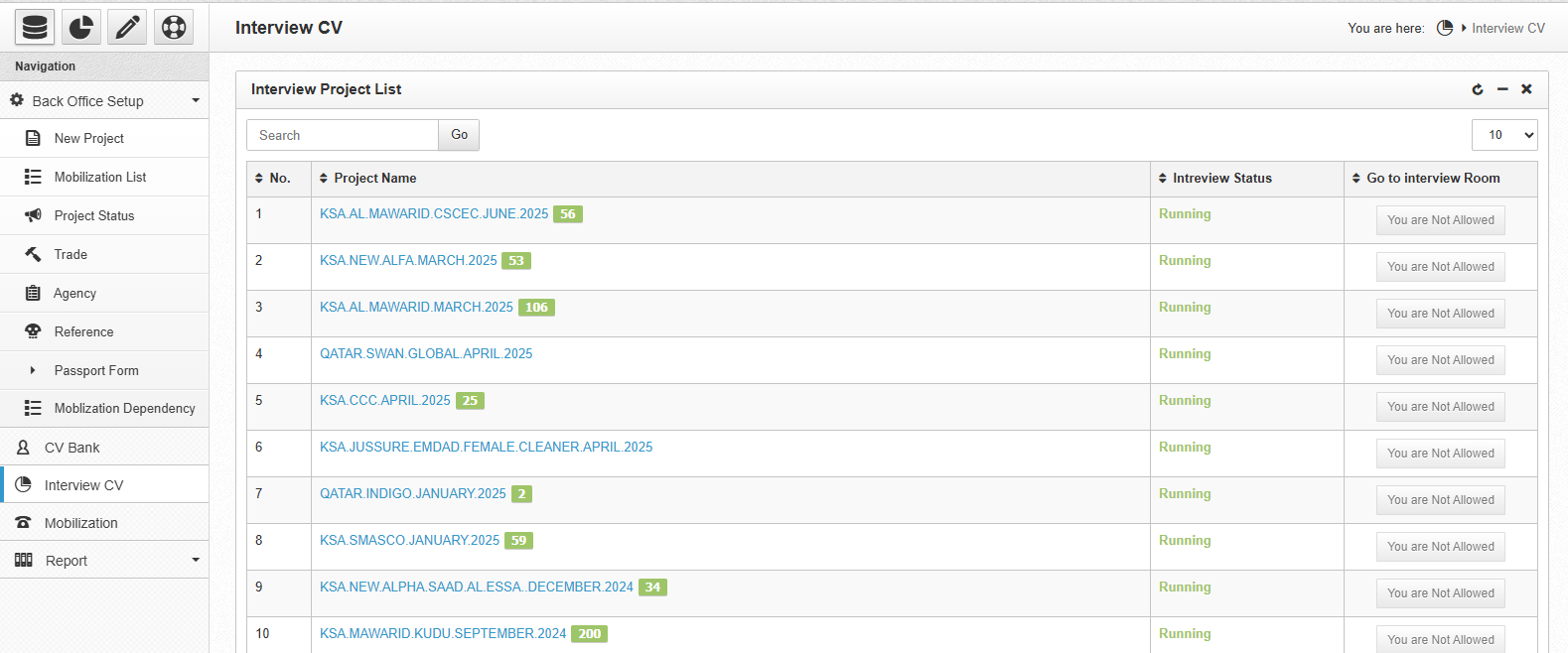Click the pencil edit icon in toolbar
Image resolution: width=1568 pixels, height=653 pixels.
coord(127,27)
